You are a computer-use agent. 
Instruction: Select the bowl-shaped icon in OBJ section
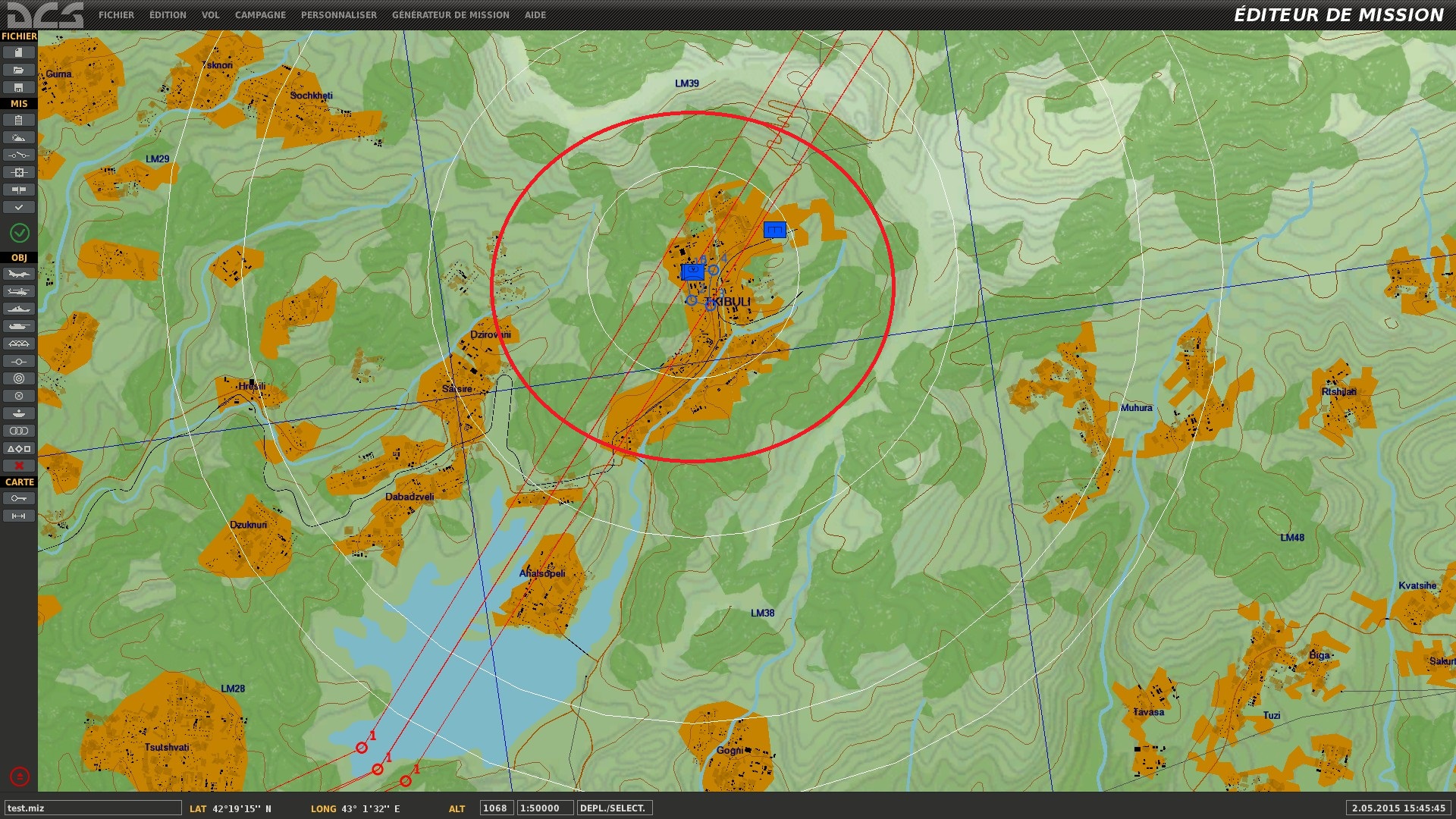[x=19, y=413]
